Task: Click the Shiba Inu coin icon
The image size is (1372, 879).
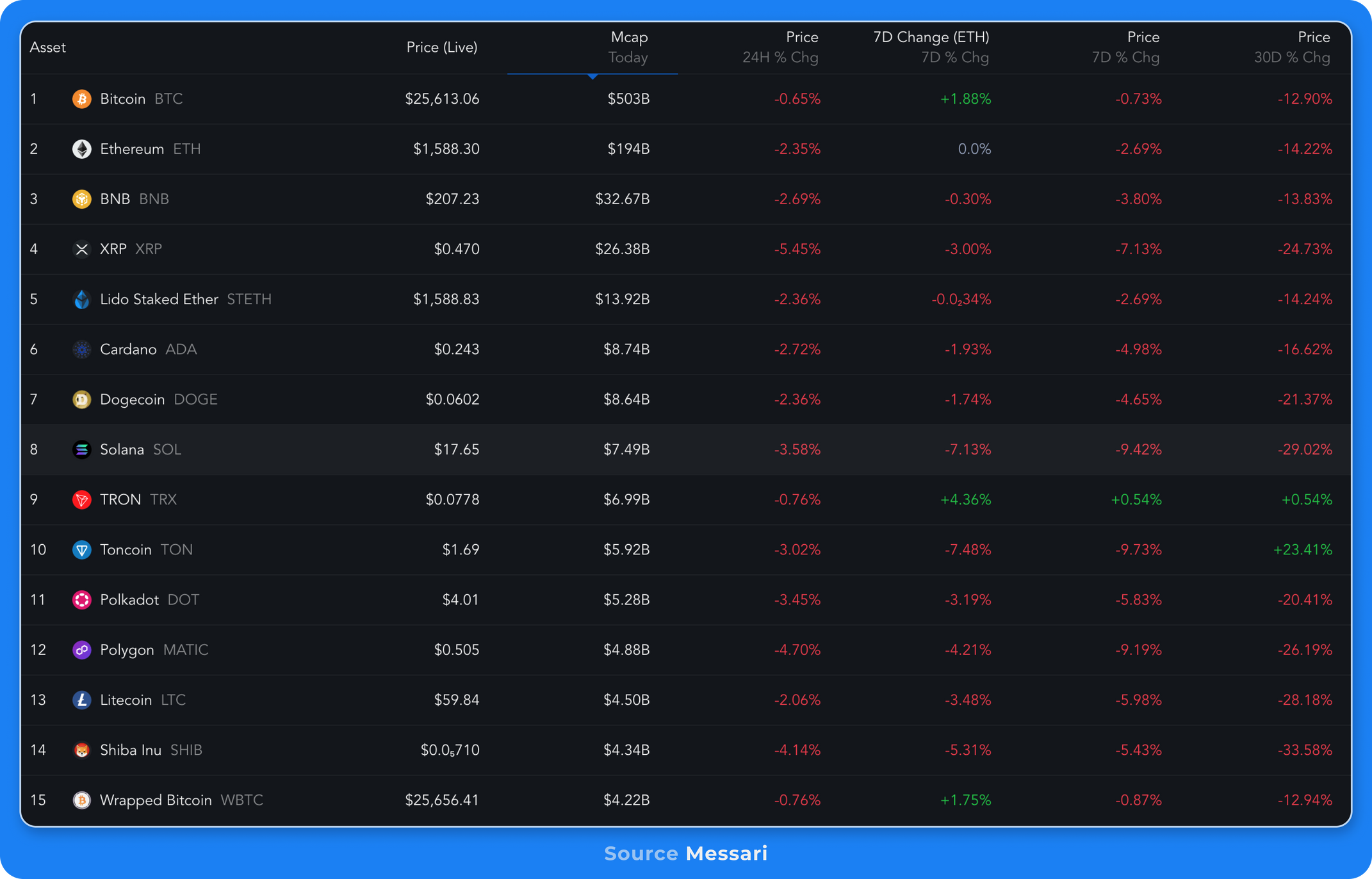Action: pyautogui.click(x=81, y=750)
